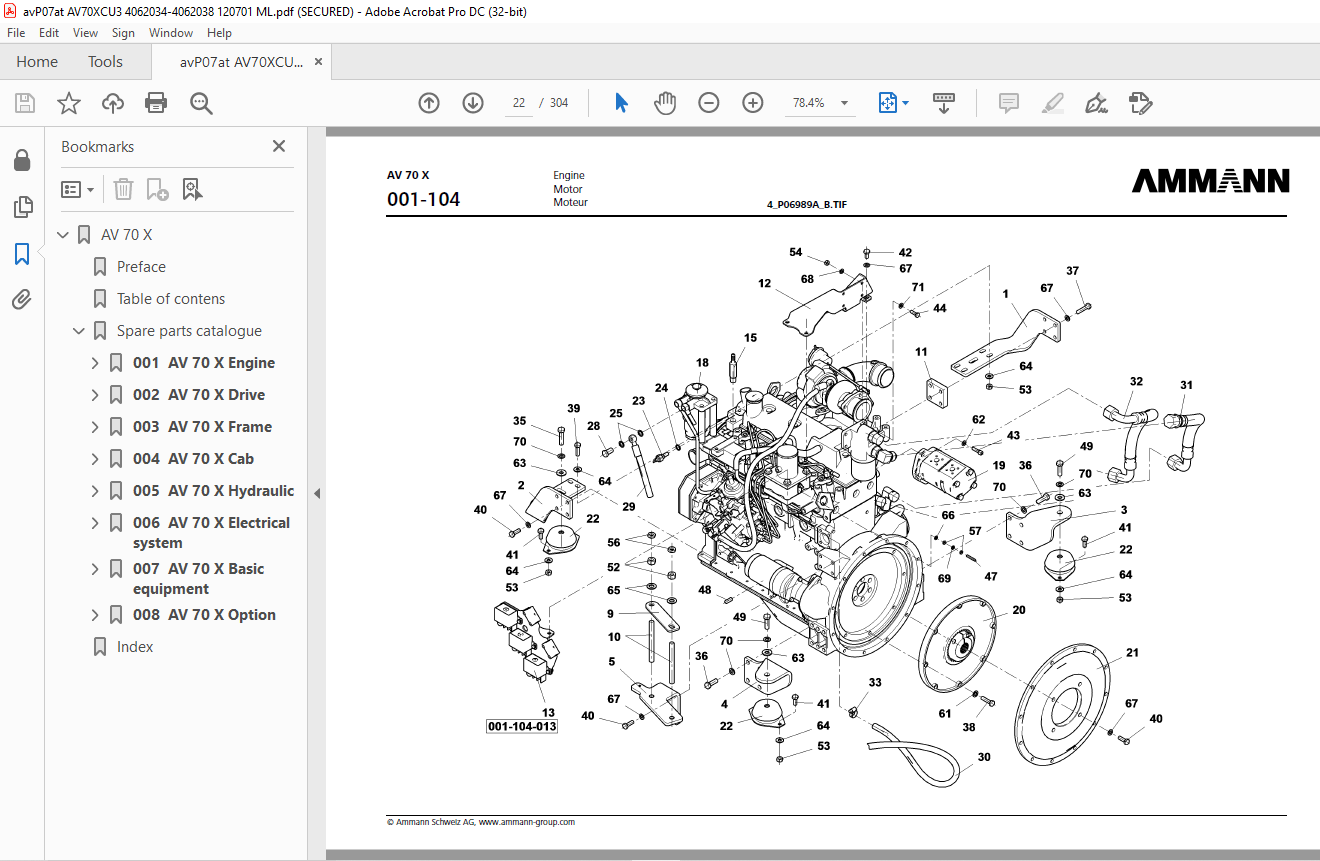The image size is (1320, 861).
Task: Open the File menu
Action: pyautogui.click(x=16, y=33)
